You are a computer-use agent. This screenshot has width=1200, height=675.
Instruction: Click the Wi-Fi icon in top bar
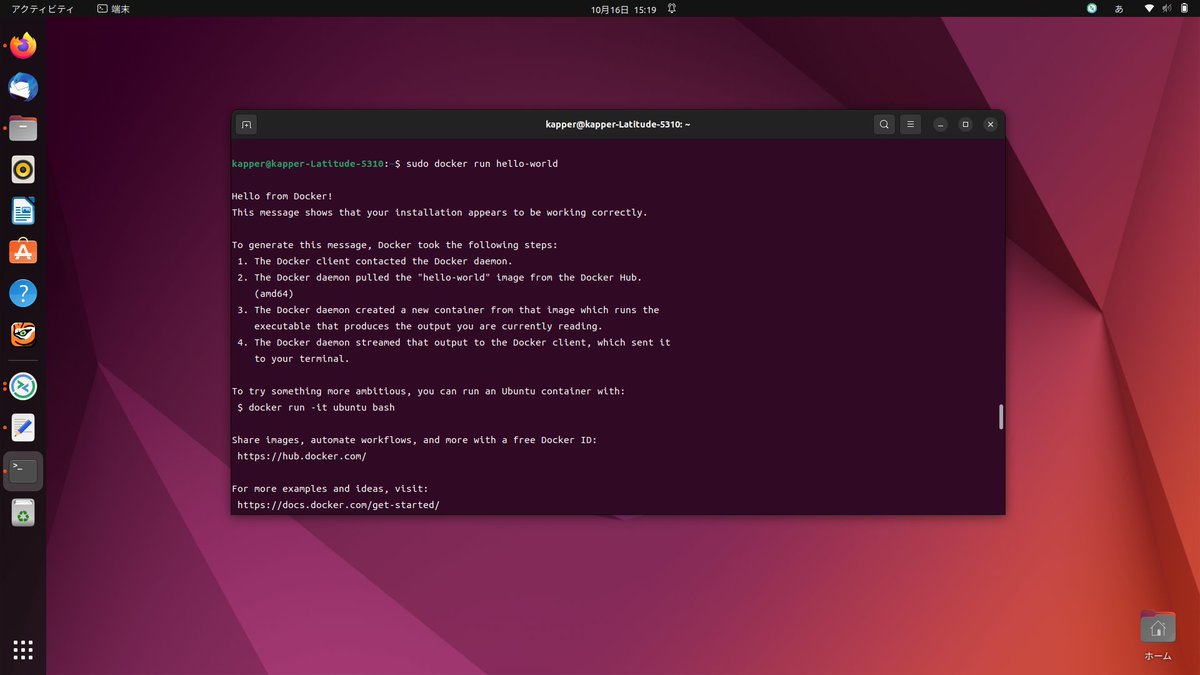[x=1149, y=8]
